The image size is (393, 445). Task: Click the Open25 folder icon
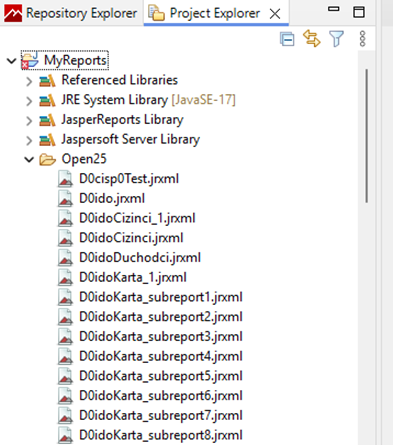pos(47,160)
